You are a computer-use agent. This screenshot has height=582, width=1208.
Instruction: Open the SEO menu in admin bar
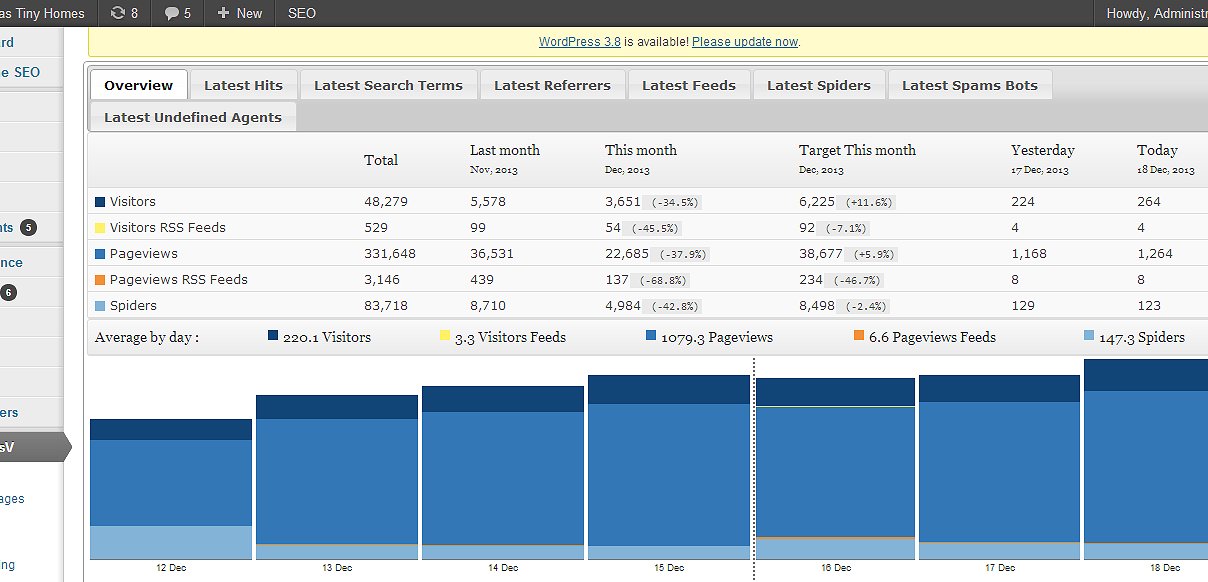pos(301,13)
